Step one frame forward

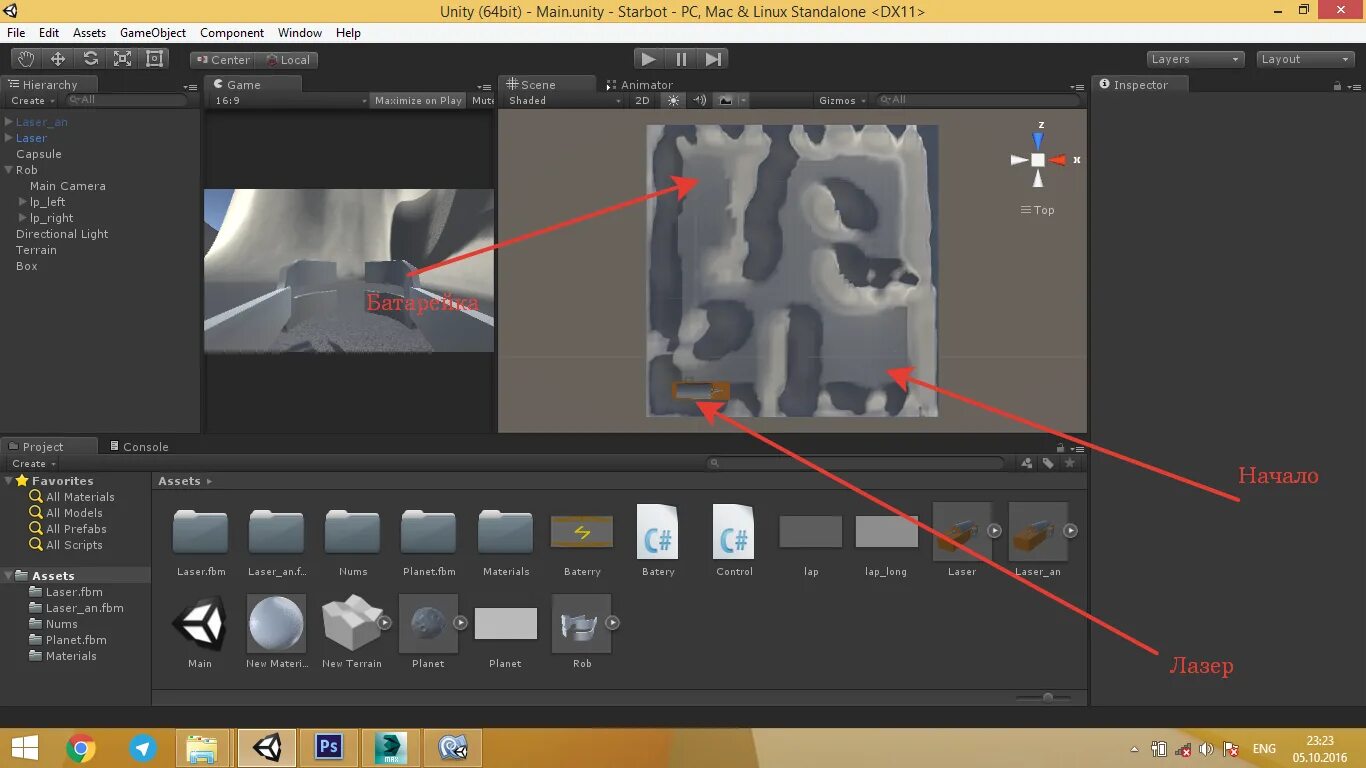pos(713,59)
